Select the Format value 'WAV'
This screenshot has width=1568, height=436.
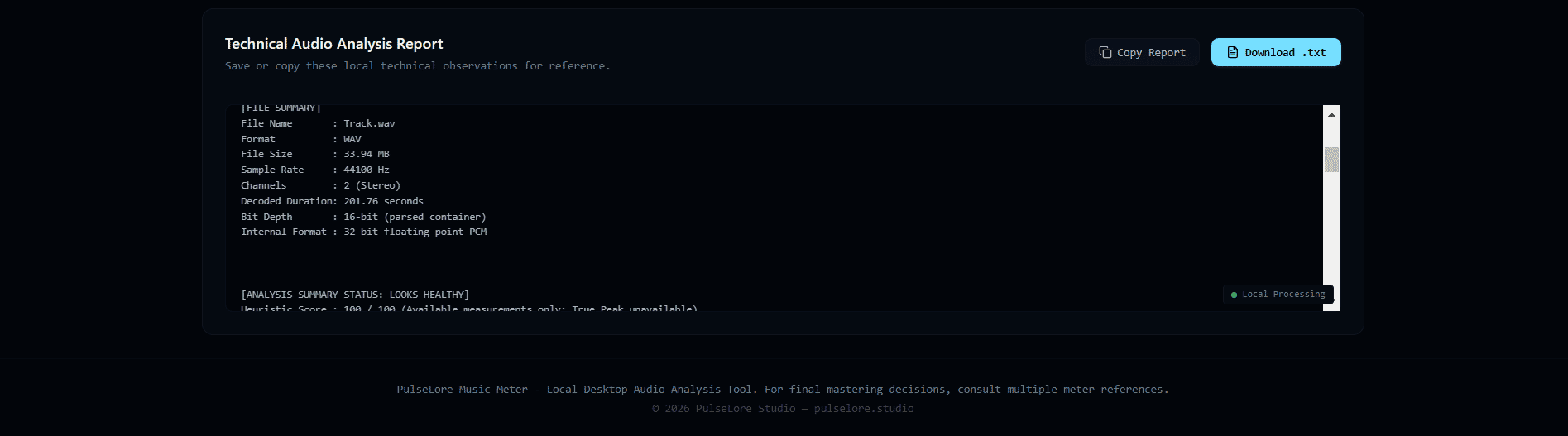point(352,139)
